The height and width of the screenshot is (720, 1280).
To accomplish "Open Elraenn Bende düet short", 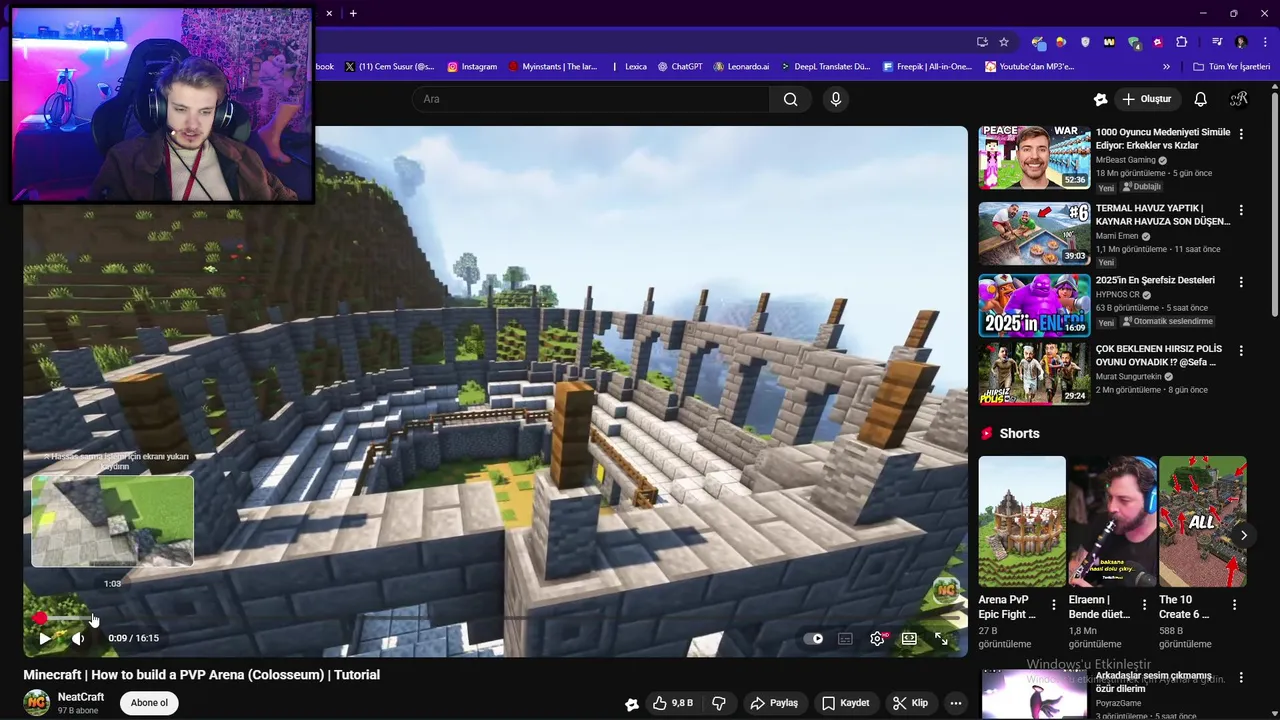I will (1112, 521).
